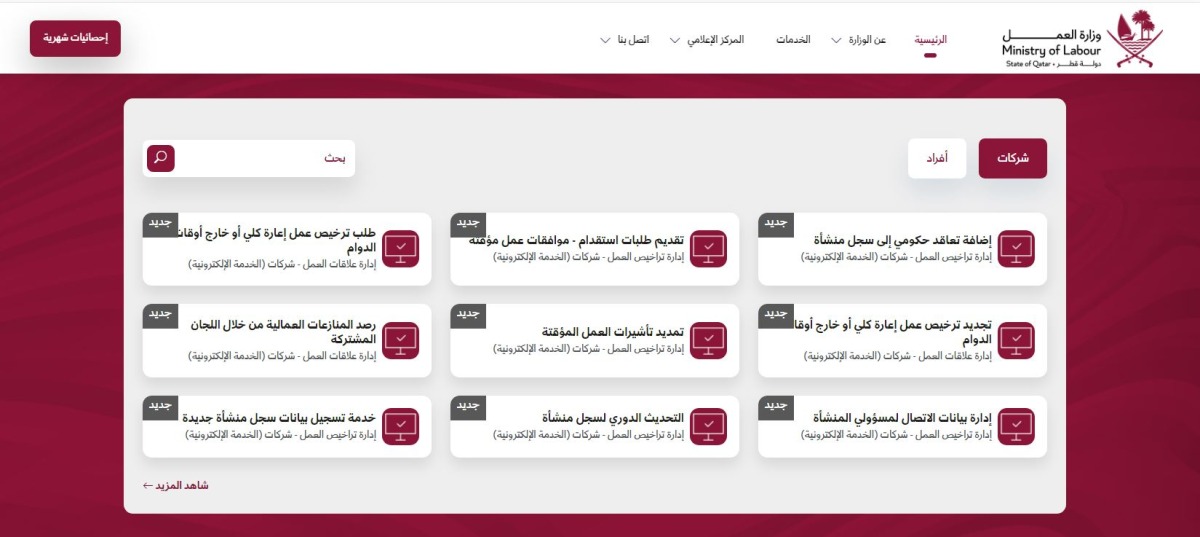
Task: Click monitor icon beside إضافة تعاقد حكومي
Action: tap(1016, 249)
